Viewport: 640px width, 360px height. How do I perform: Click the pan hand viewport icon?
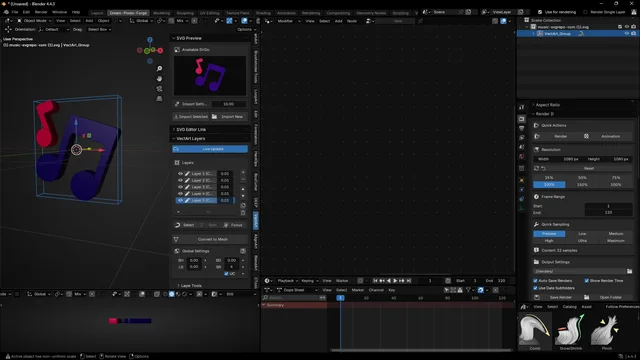(159, 79)
